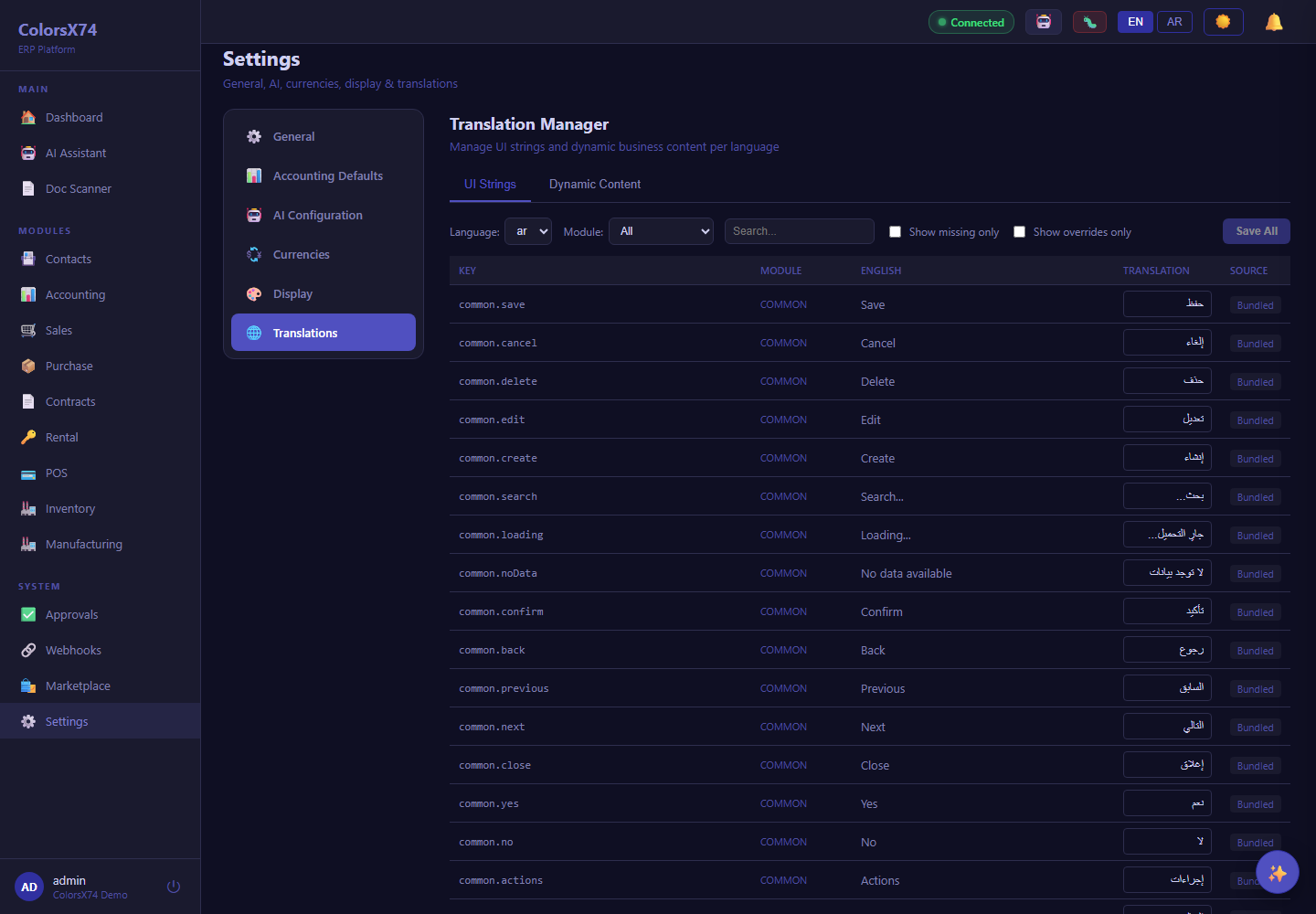Image resolution: width=1316 pixels, height=914 pixels.
Task: Click the Currencies exchange icon
Action: [254, 254]
